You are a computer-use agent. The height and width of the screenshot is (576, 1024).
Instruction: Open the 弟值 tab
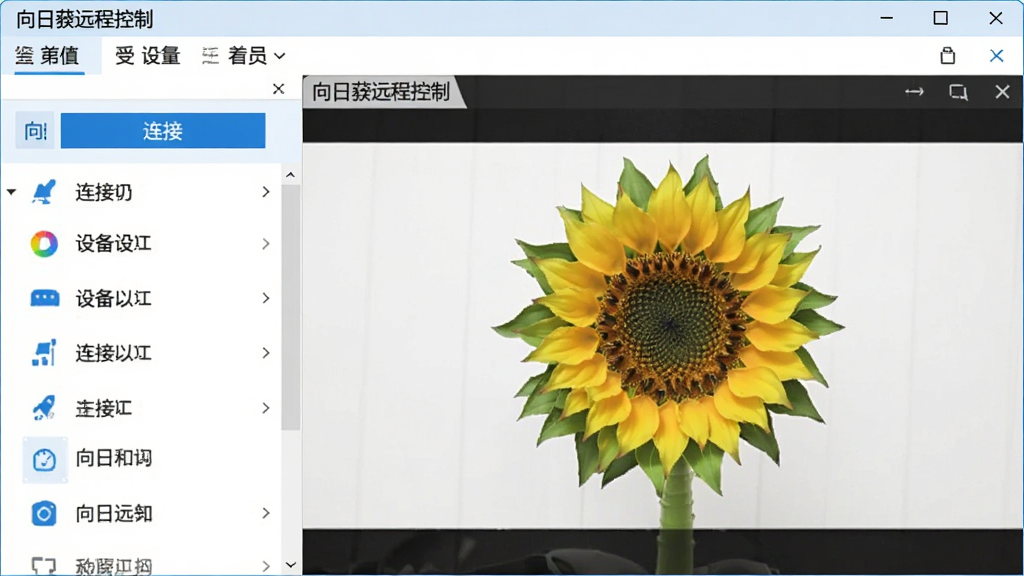point(48,56)
